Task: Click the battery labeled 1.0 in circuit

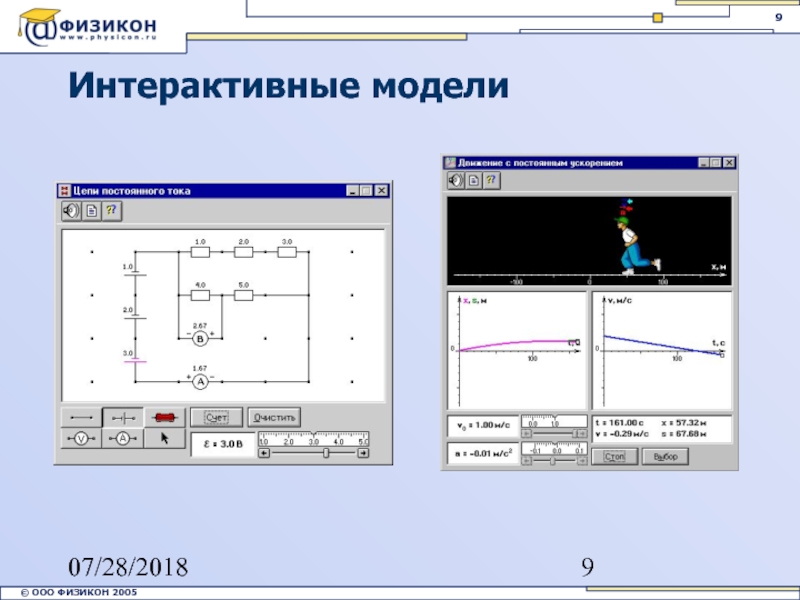Action: [135, 274]
